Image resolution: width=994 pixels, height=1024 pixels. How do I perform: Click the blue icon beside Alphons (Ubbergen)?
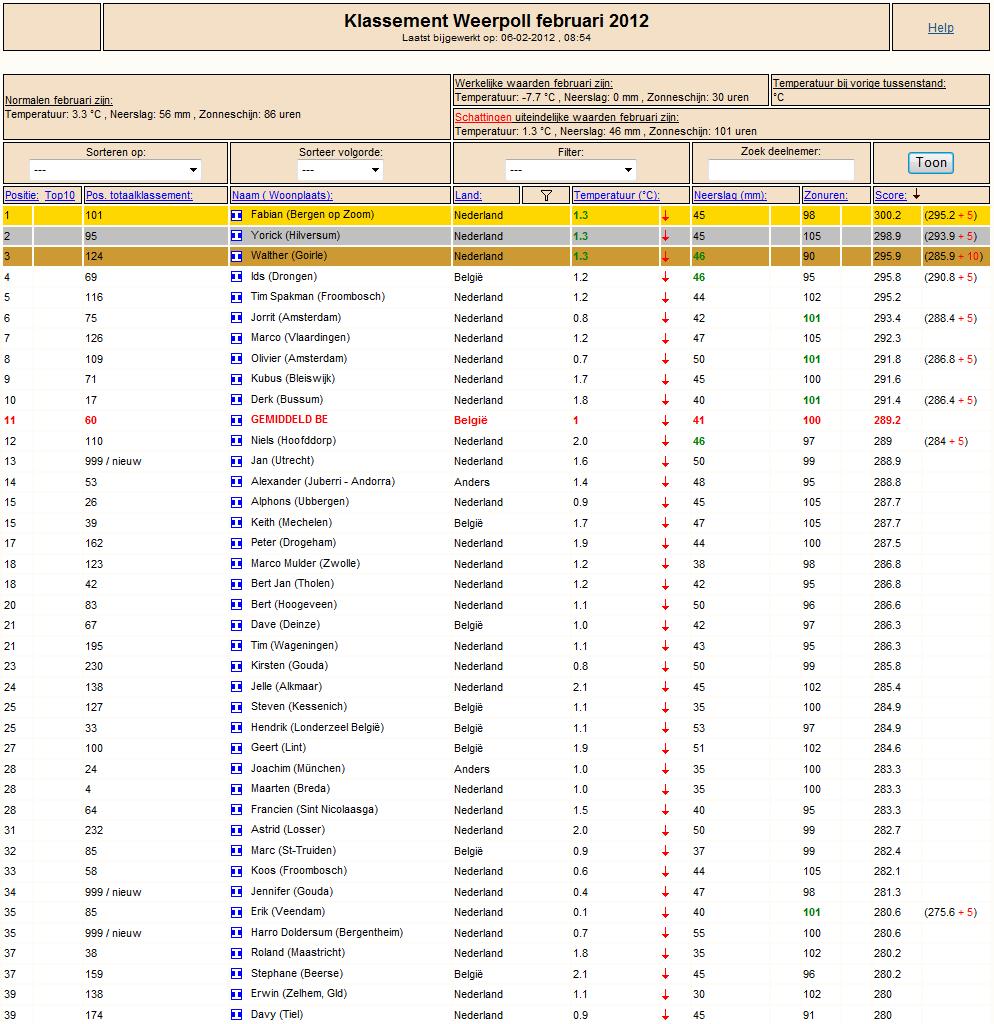(236, 502)
